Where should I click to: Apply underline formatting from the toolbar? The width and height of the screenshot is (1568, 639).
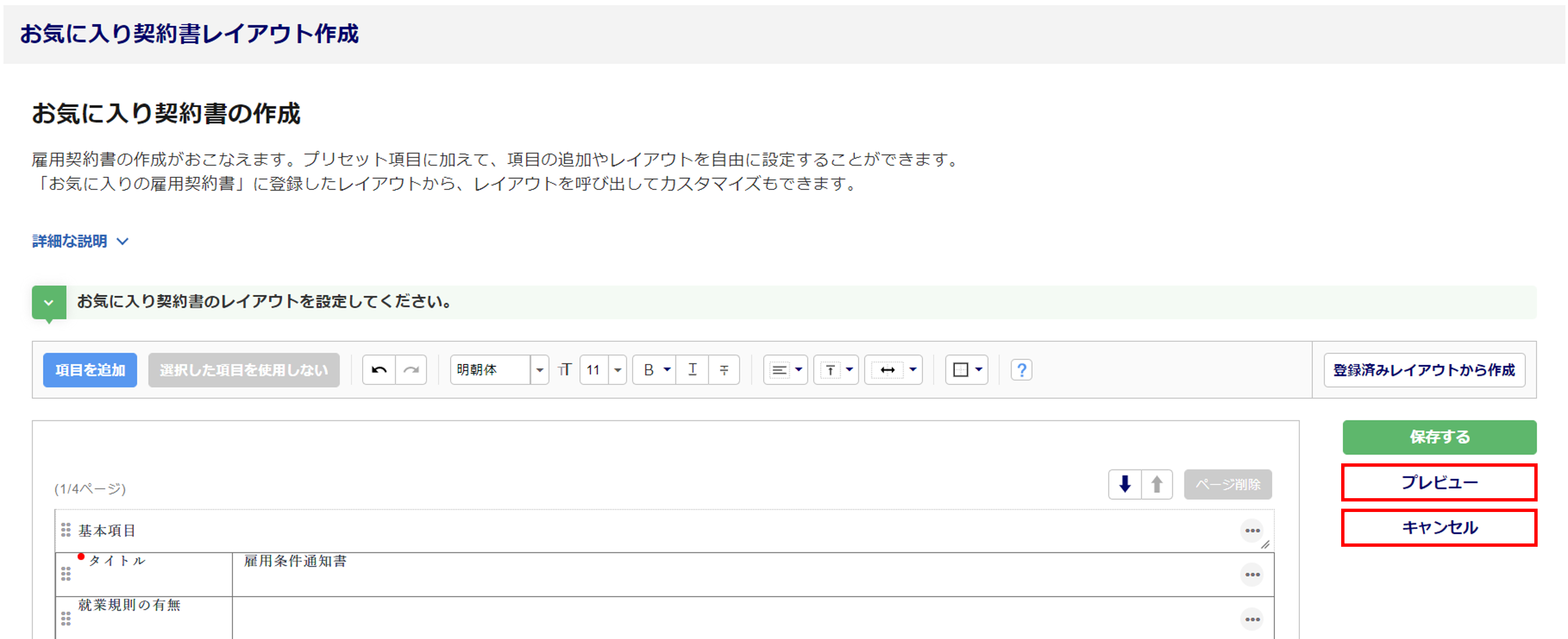pos(692,369)
